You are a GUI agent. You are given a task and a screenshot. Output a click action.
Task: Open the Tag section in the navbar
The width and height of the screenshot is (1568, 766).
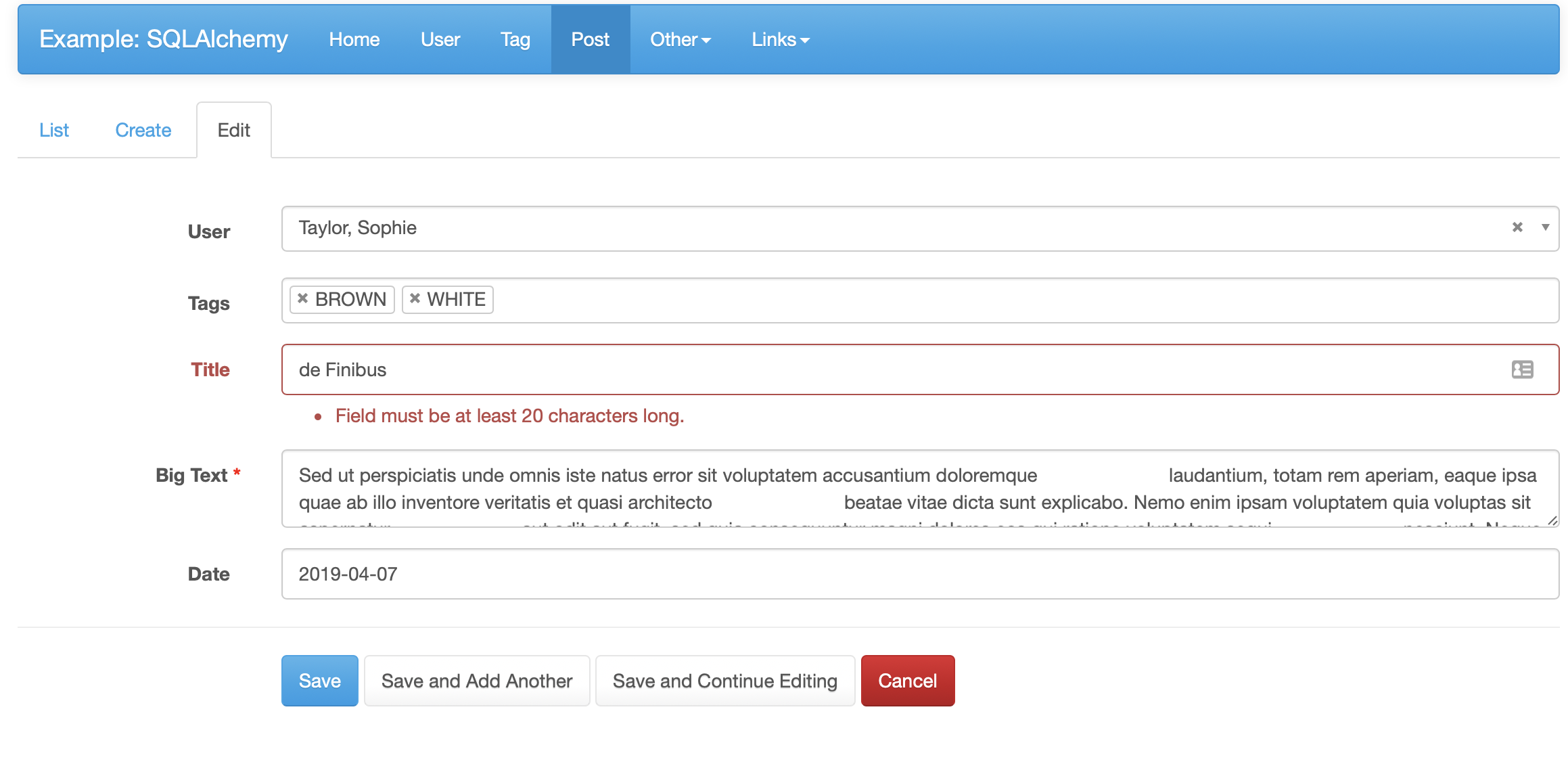[515, 39]
